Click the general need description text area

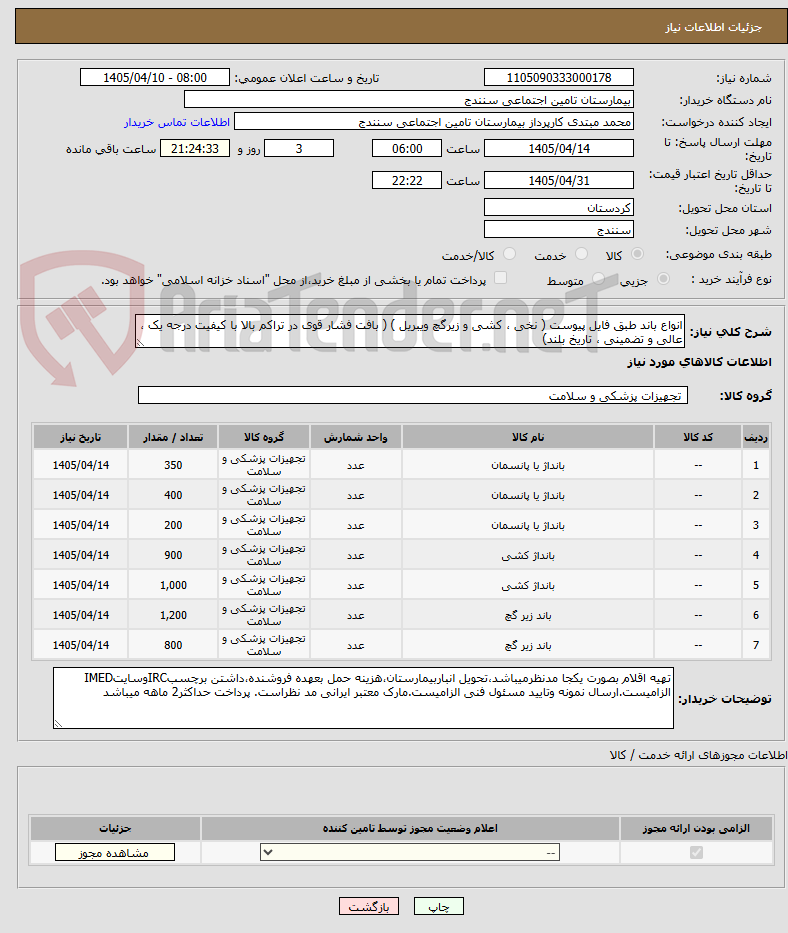409,331
